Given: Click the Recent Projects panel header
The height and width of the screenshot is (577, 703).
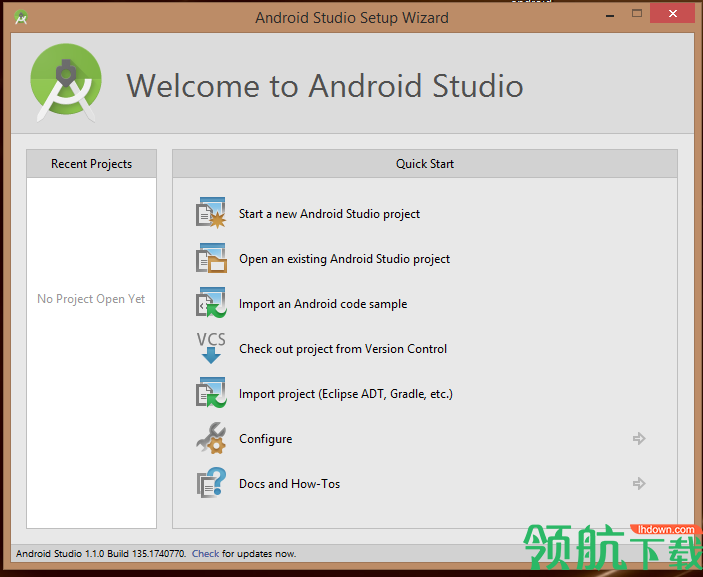Looking at the screenshot, I should (x=91, y=164).
